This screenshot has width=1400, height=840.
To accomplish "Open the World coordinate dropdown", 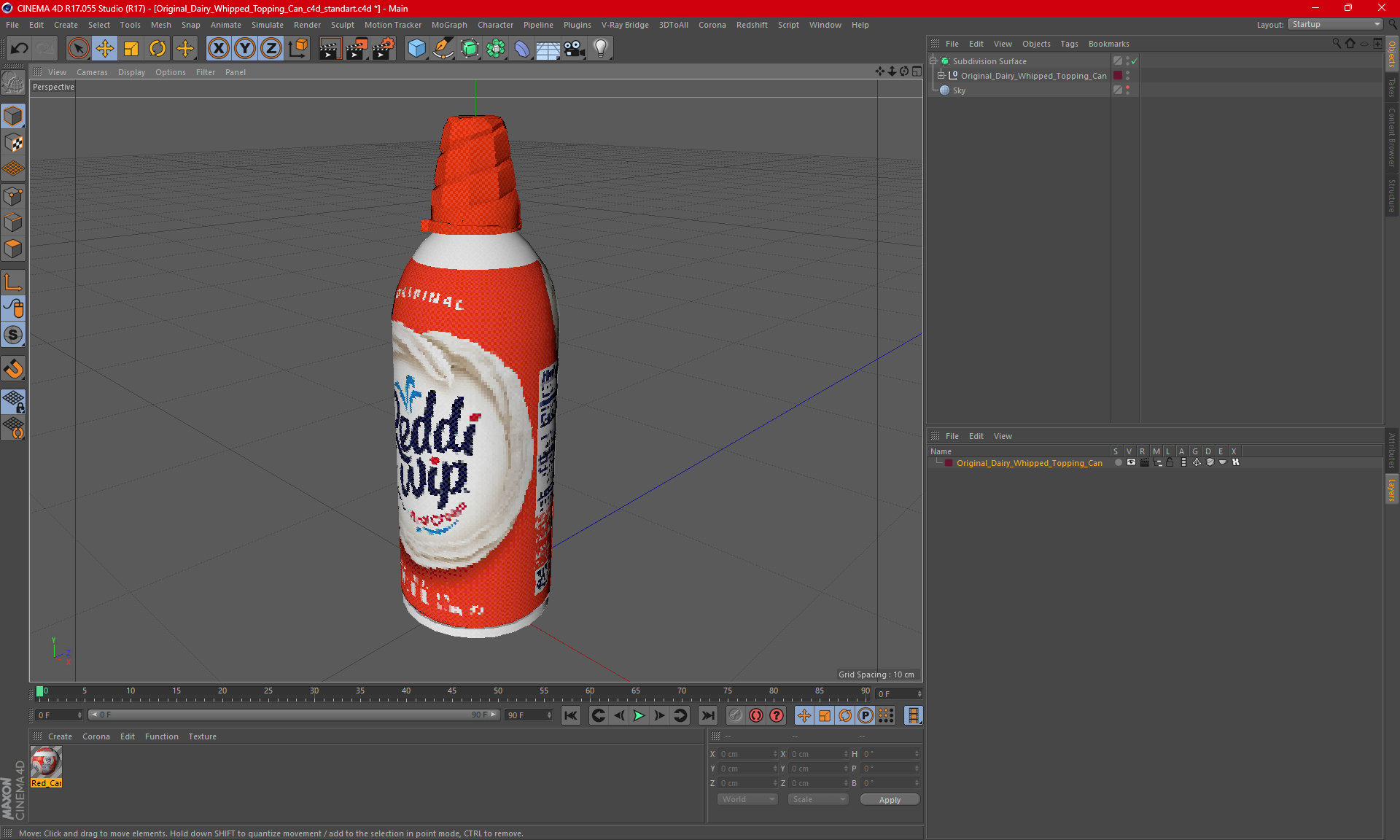I will coord(747,799).
